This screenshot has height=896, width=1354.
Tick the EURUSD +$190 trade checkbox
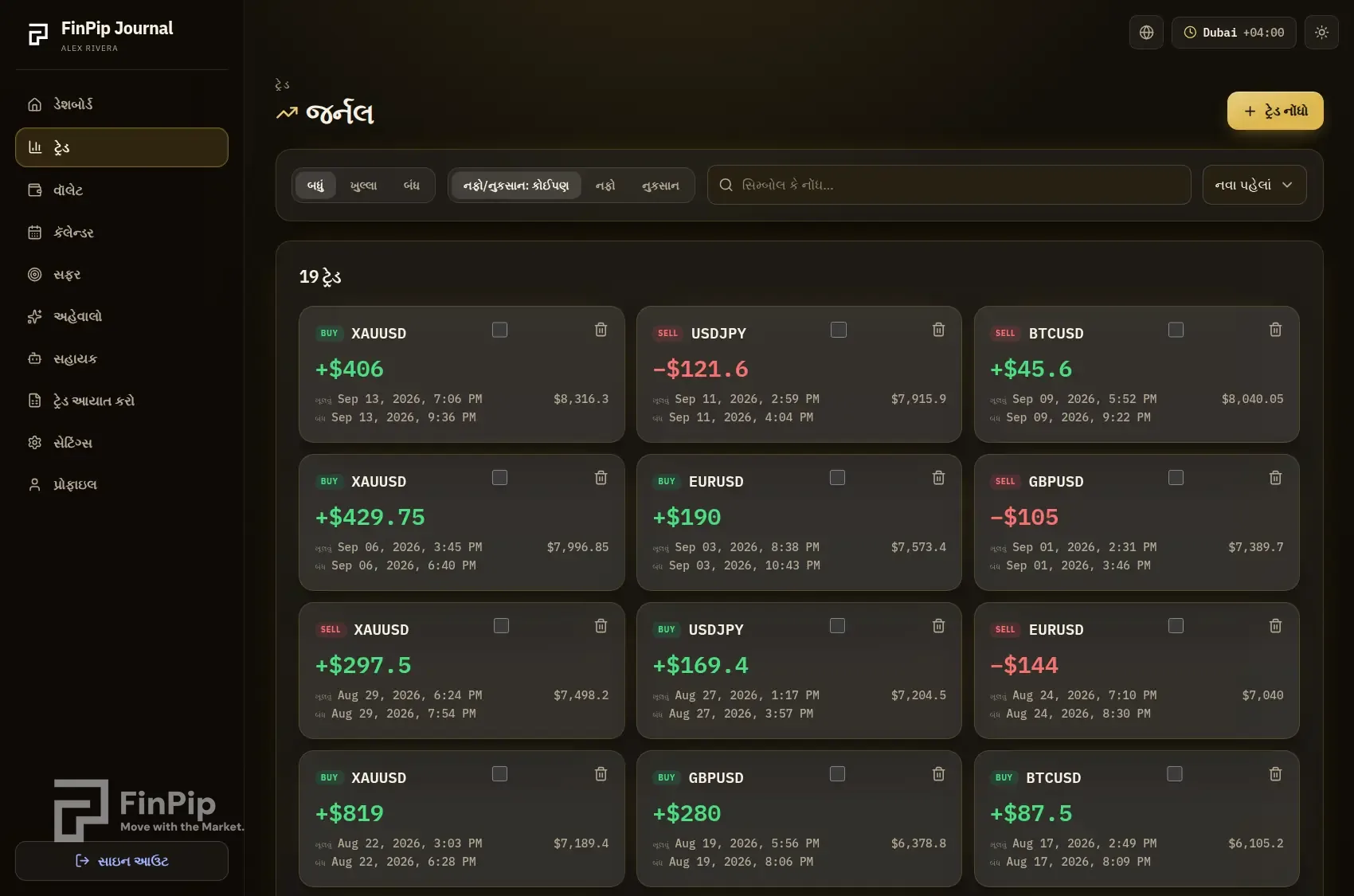[x=837, y=478]
